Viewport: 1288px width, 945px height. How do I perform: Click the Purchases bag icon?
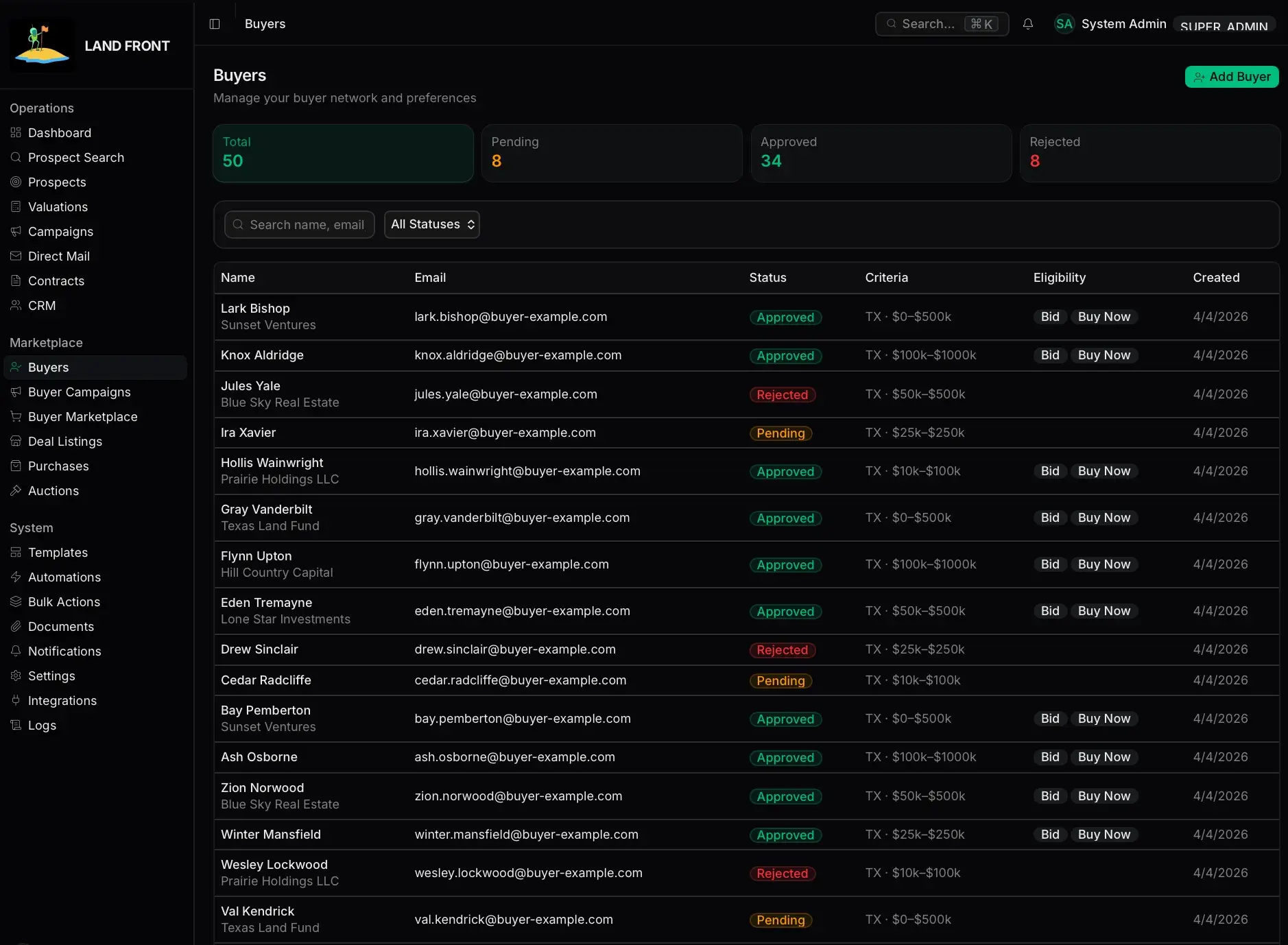(16, 466)
